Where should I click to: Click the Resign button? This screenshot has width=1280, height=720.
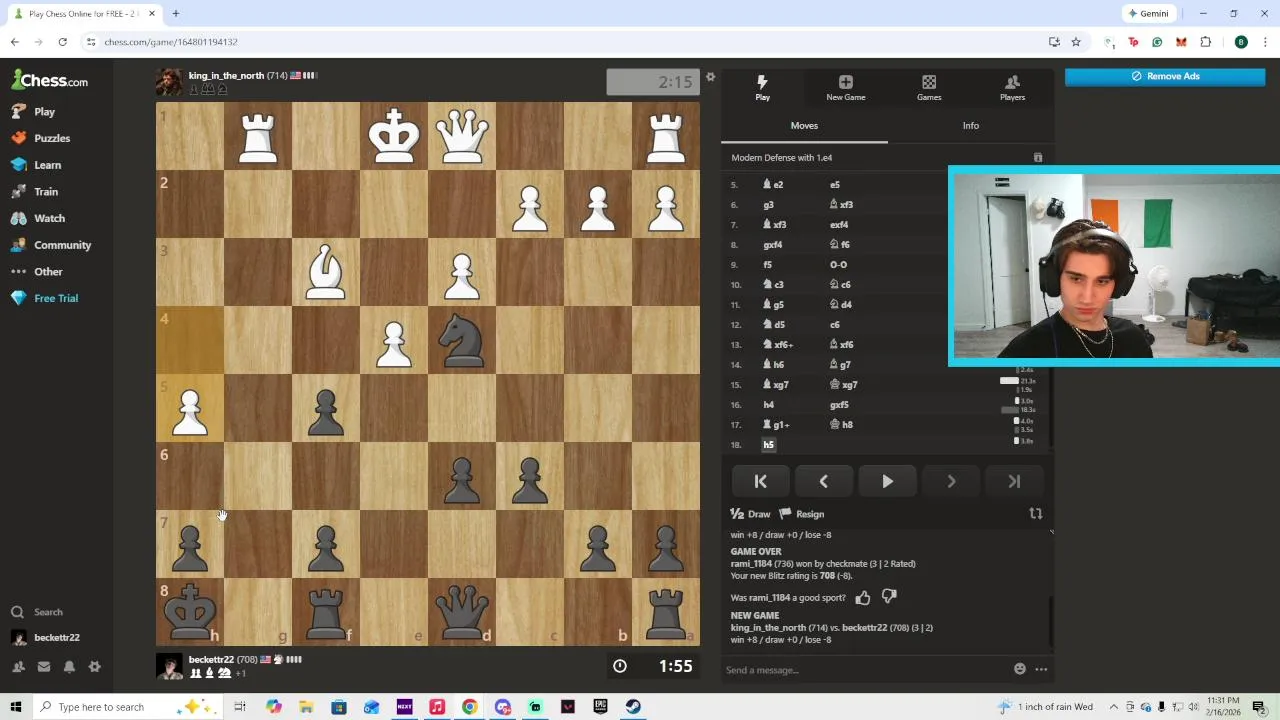click(x=802, y=514)
